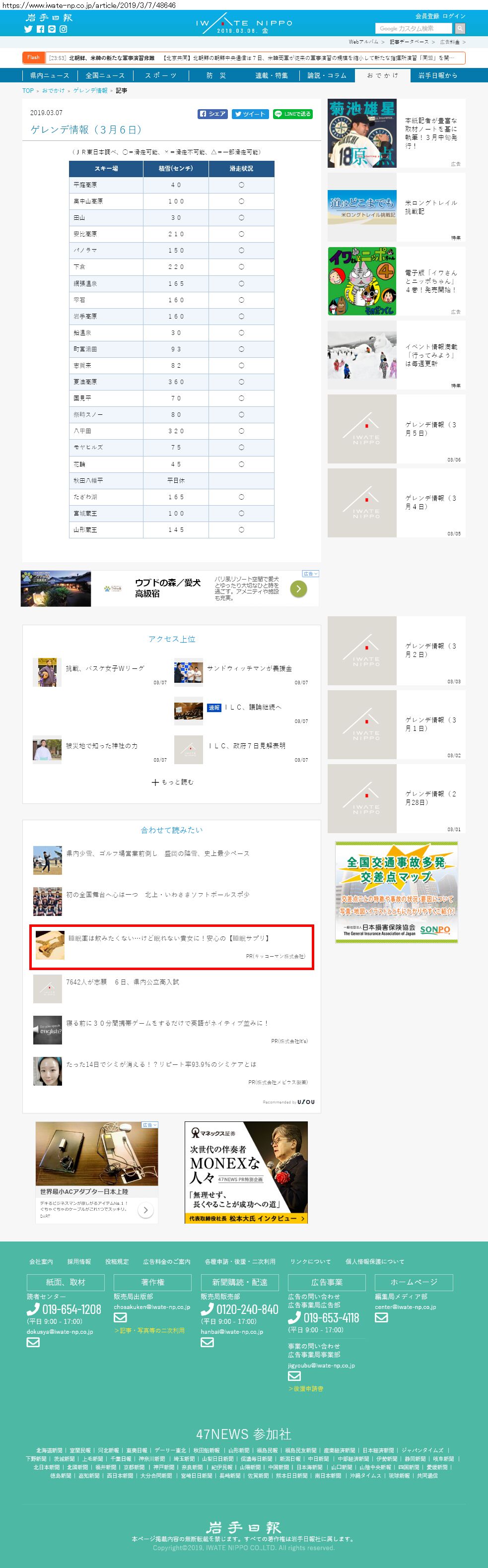This screenshot has height=1568, width=488.
Task: Click the green arrow on ウブドの森 ad
Action: (x=298, y=588)
